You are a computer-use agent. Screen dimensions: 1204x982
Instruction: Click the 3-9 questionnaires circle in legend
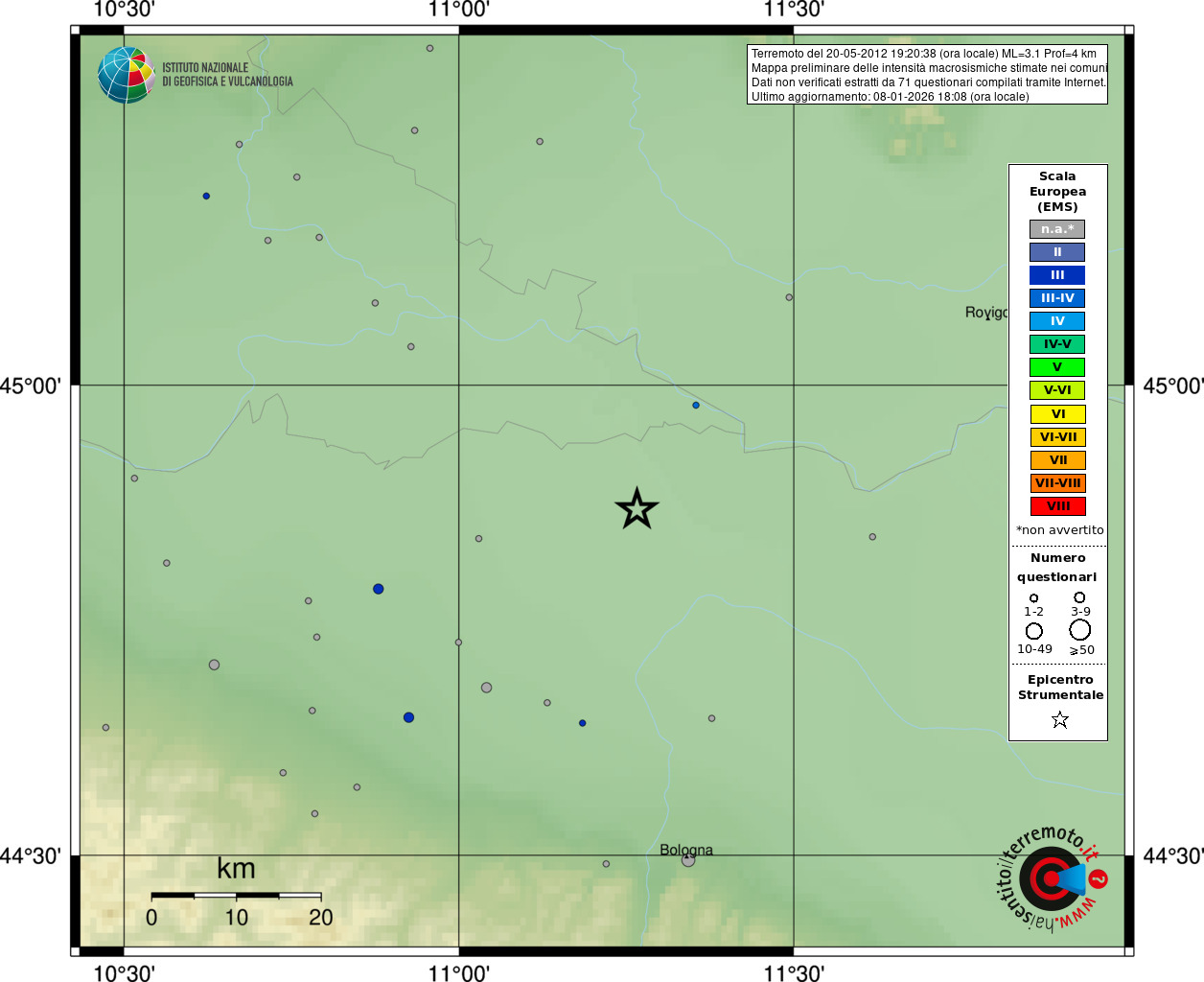pos(1079,597)
